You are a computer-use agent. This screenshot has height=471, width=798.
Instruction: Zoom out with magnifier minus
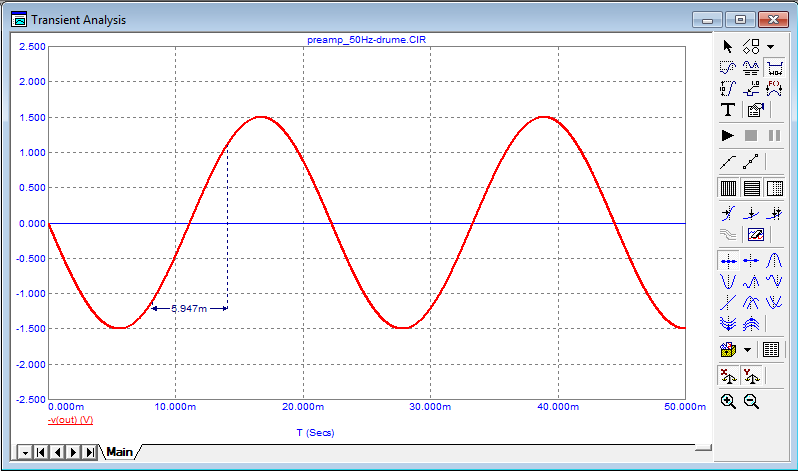[751, 401]
